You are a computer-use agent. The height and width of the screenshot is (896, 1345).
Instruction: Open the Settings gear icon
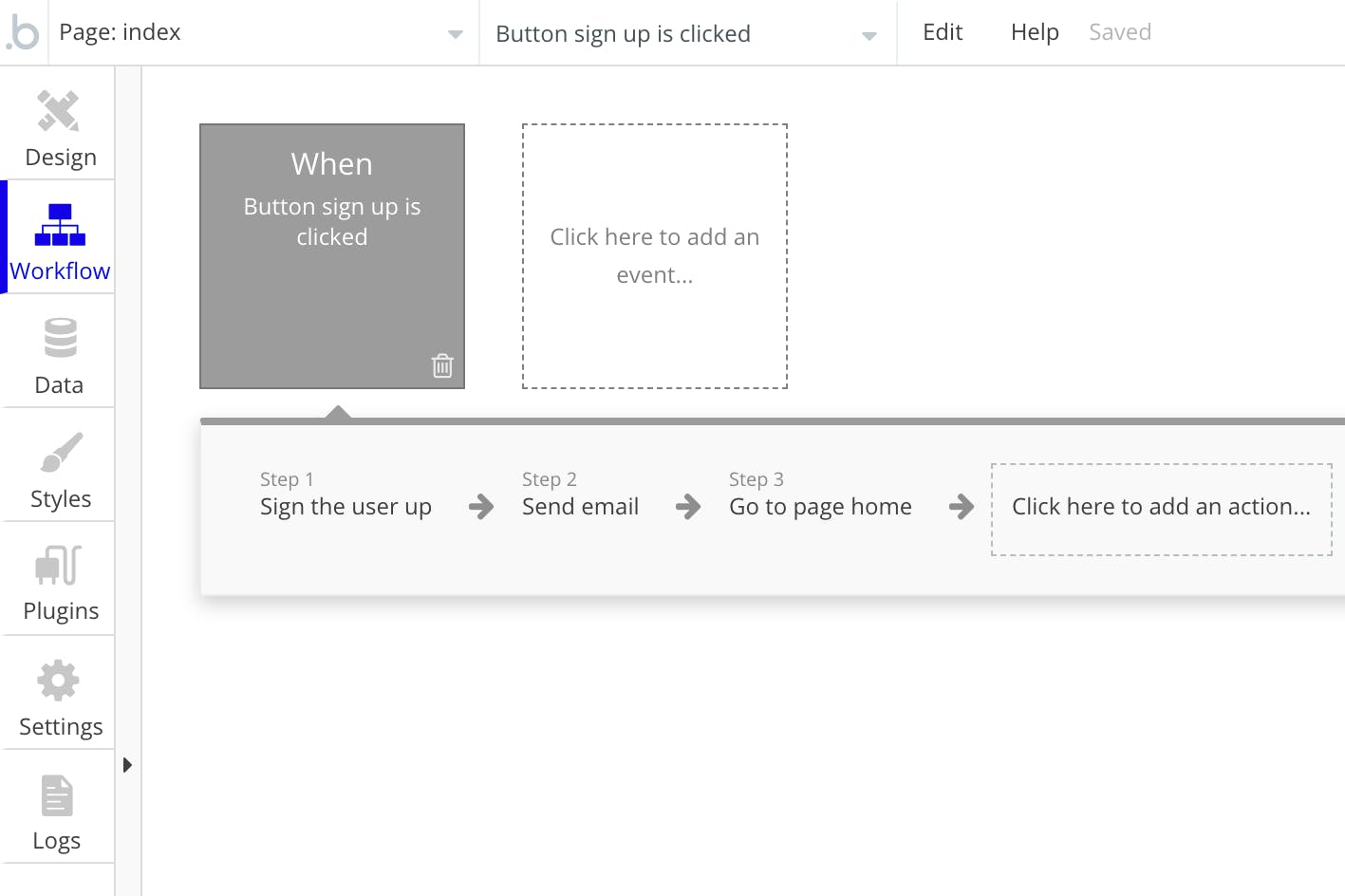point(58,680)
